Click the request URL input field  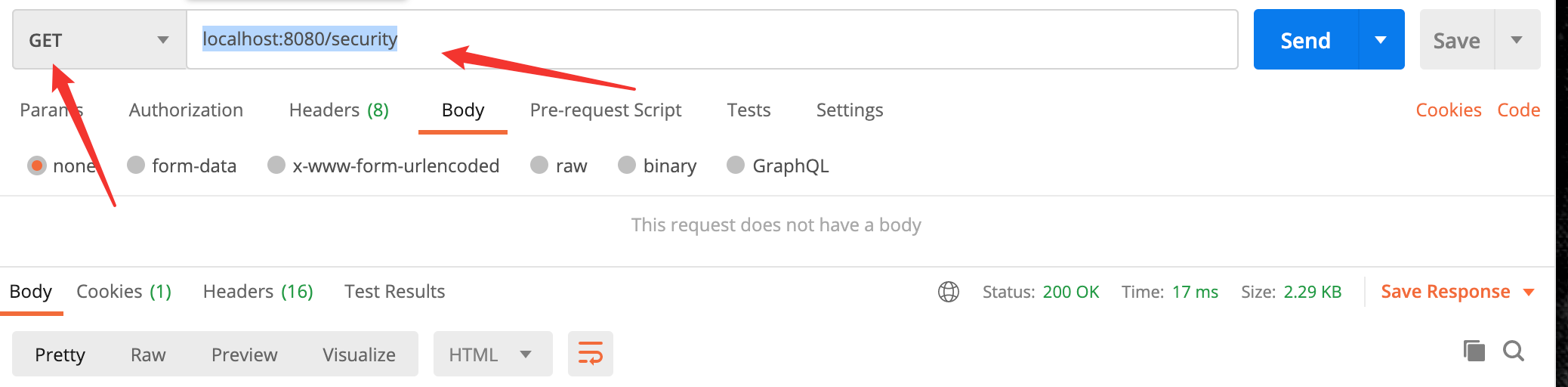[755, 39]
